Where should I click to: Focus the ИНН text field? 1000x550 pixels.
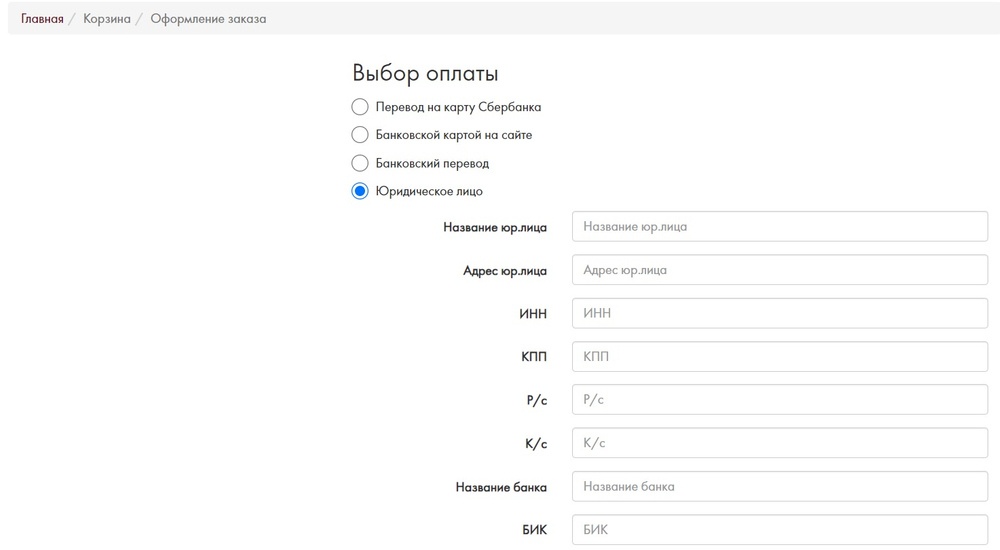(x=779, y=313)
